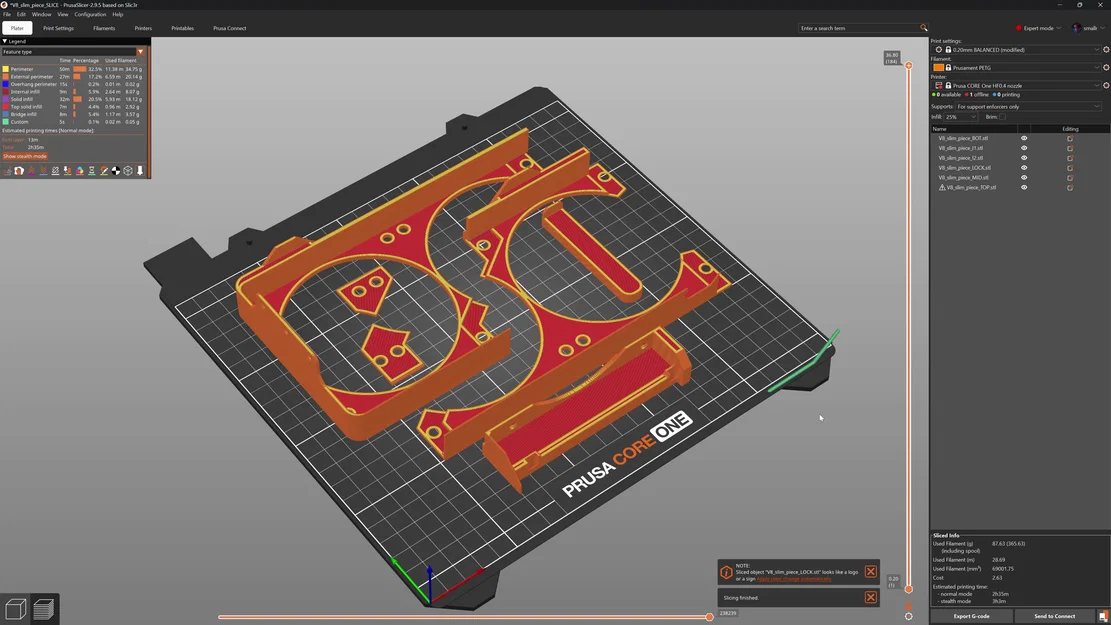Hide V8_slim_piece_I1.stl with eye icon
The width and height of the screenshot is (1111, 625).
(1024, 148)
